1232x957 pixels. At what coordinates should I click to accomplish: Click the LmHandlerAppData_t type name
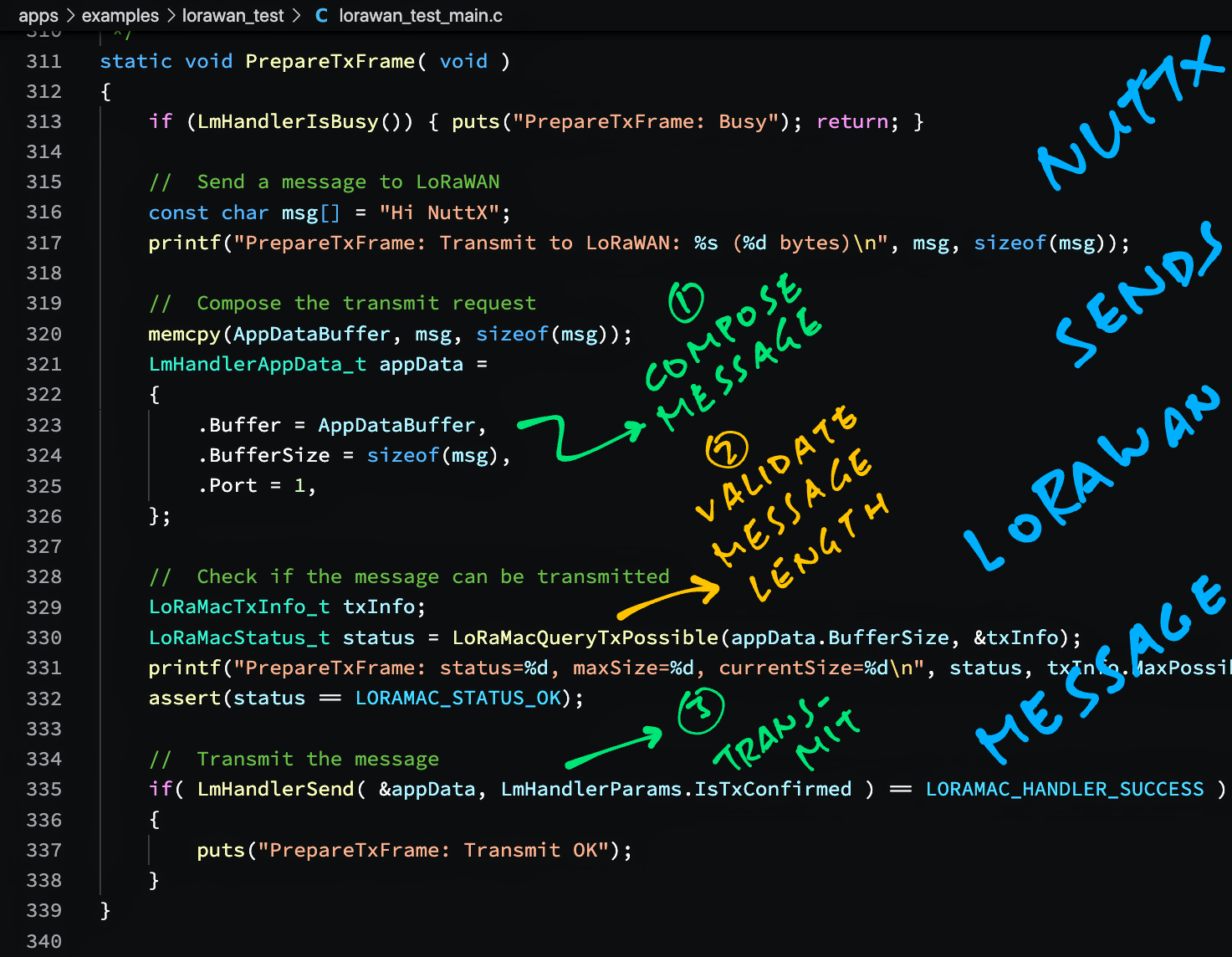pyautogui.click(x=258, y=365)
